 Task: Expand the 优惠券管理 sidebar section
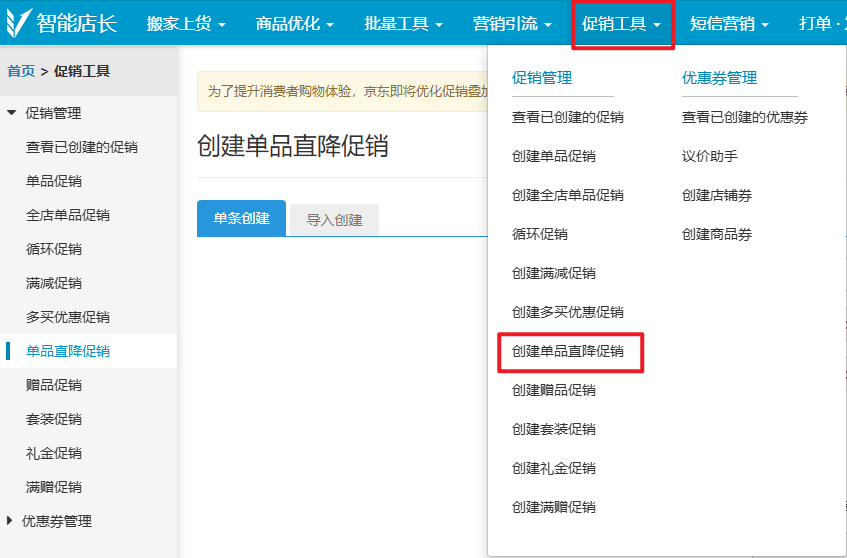pos(56,521)
